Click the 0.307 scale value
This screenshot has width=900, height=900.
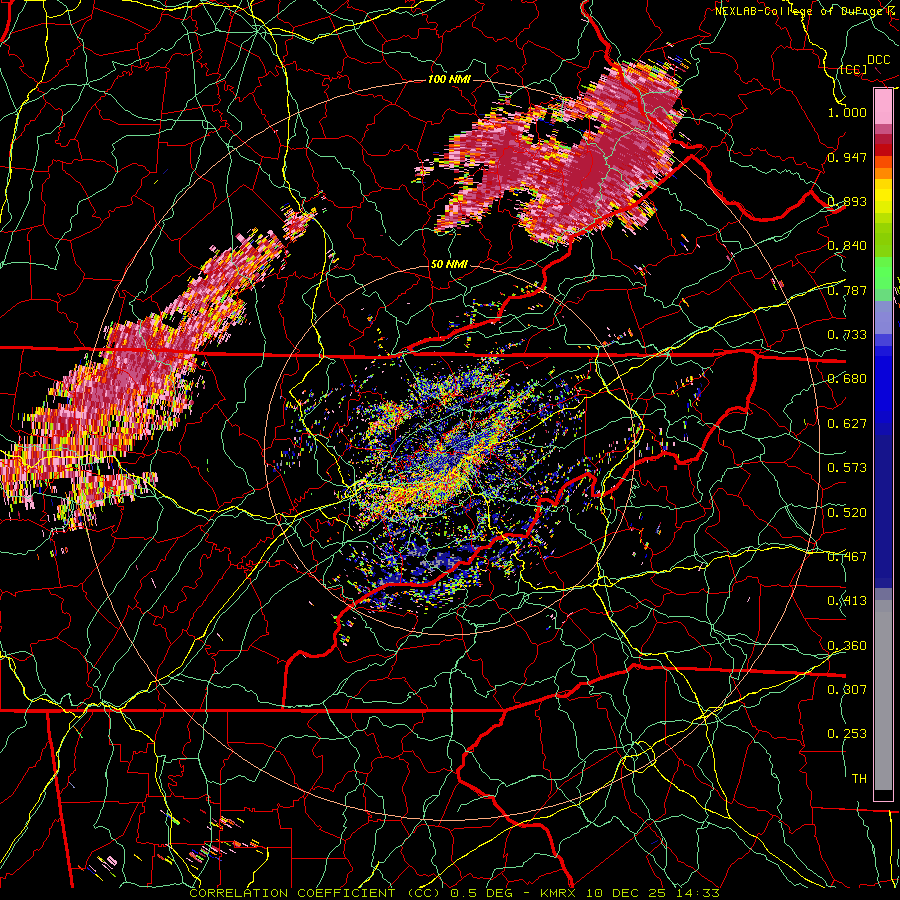pyautogui.click(x=847, y=689)
